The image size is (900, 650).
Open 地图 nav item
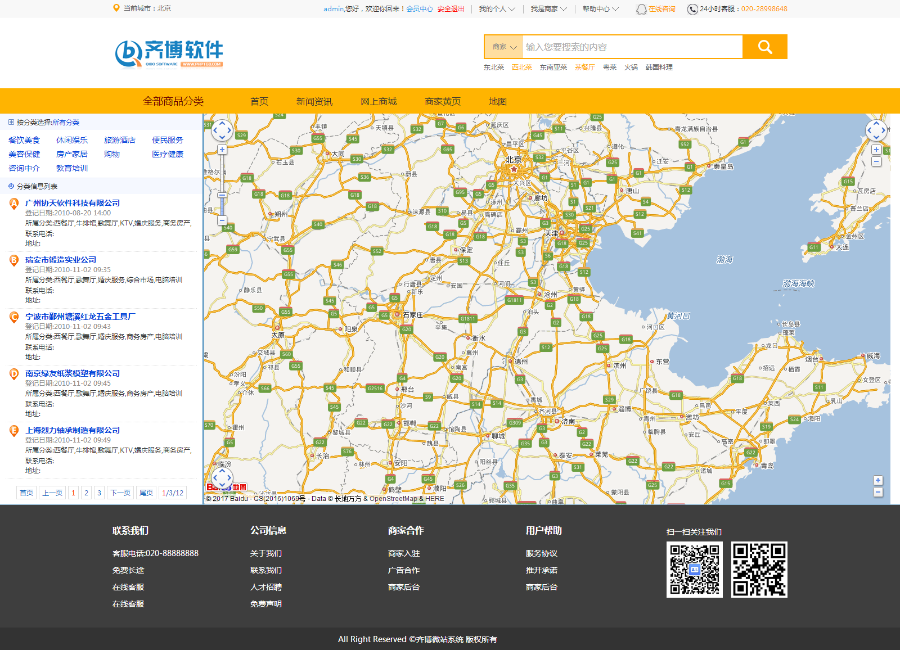tap(498, 101)
